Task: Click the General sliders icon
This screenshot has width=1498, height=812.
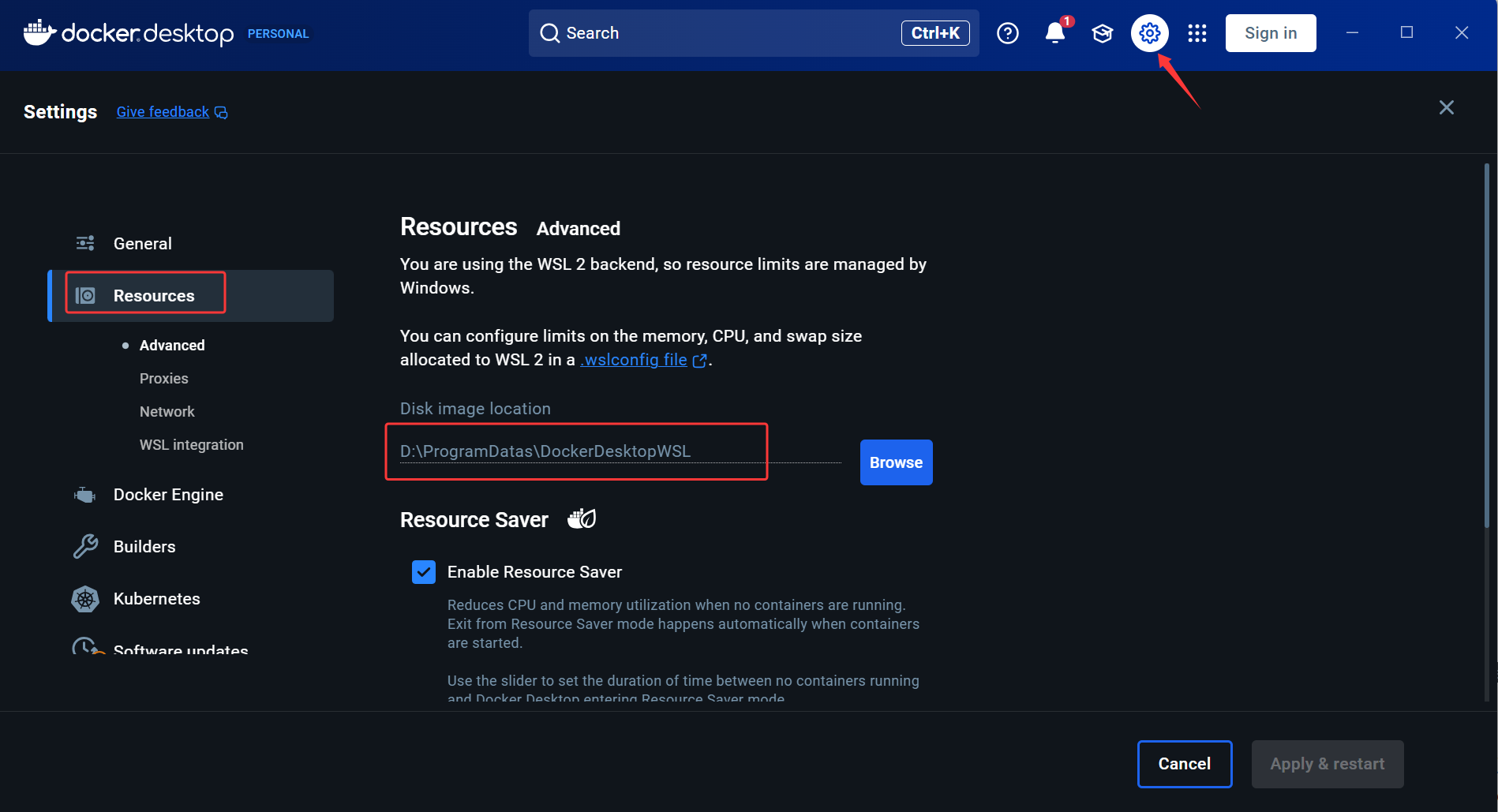Action: (x=85, y=243)
